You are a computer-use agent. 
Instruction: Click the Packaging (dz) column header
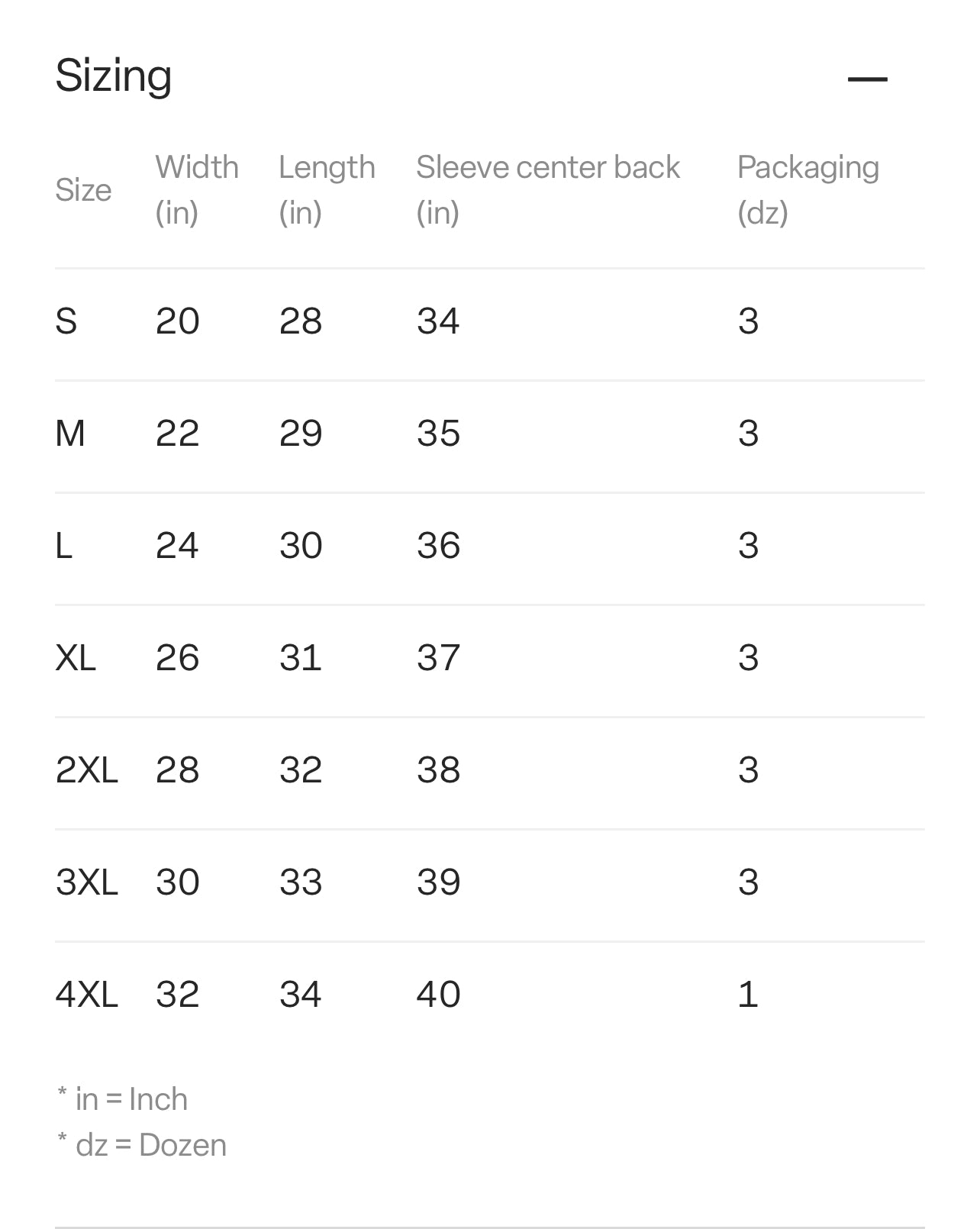[x=808, y=189]
